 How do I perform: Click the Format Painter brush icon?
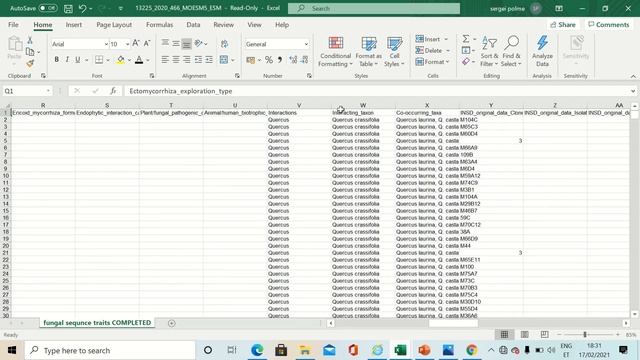pos(30,63)
